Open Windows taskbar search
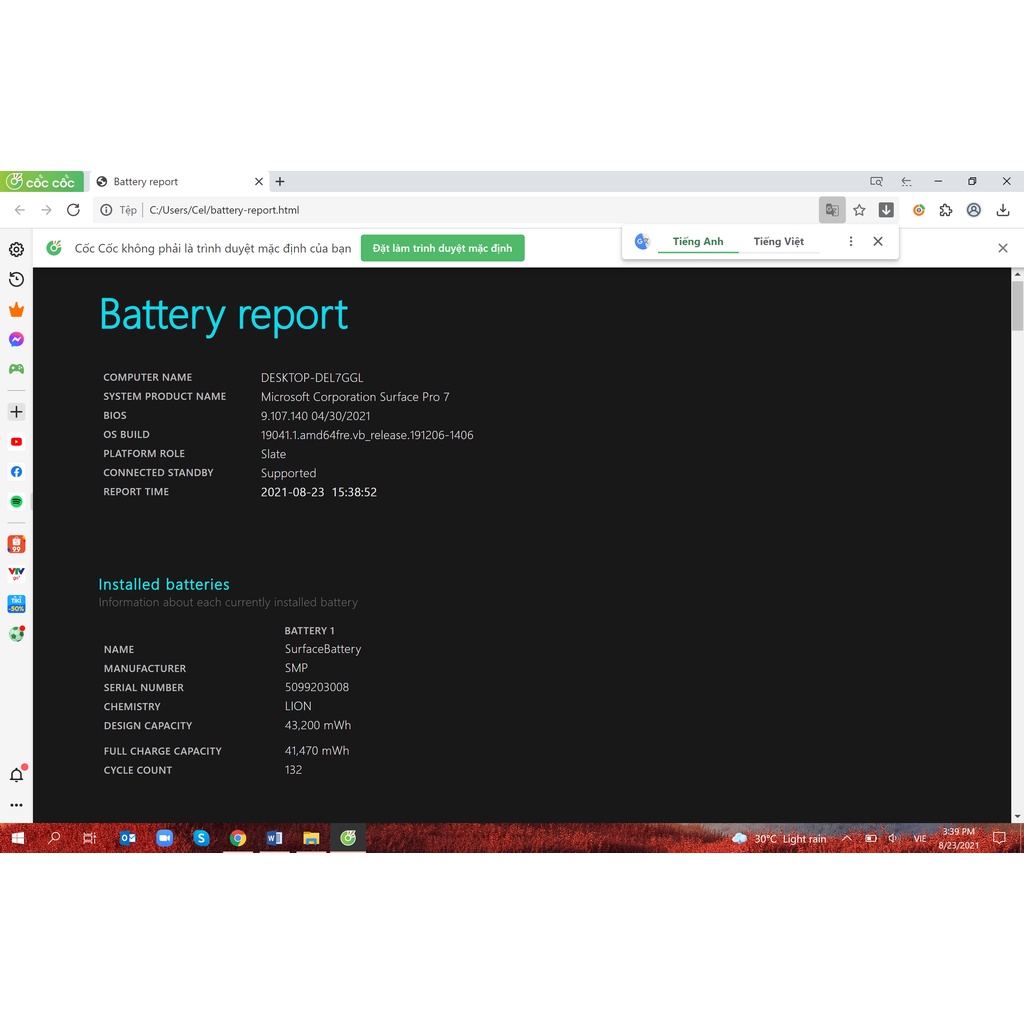The width and height of the screenshot is (1024, 1024). coord(54,838)
